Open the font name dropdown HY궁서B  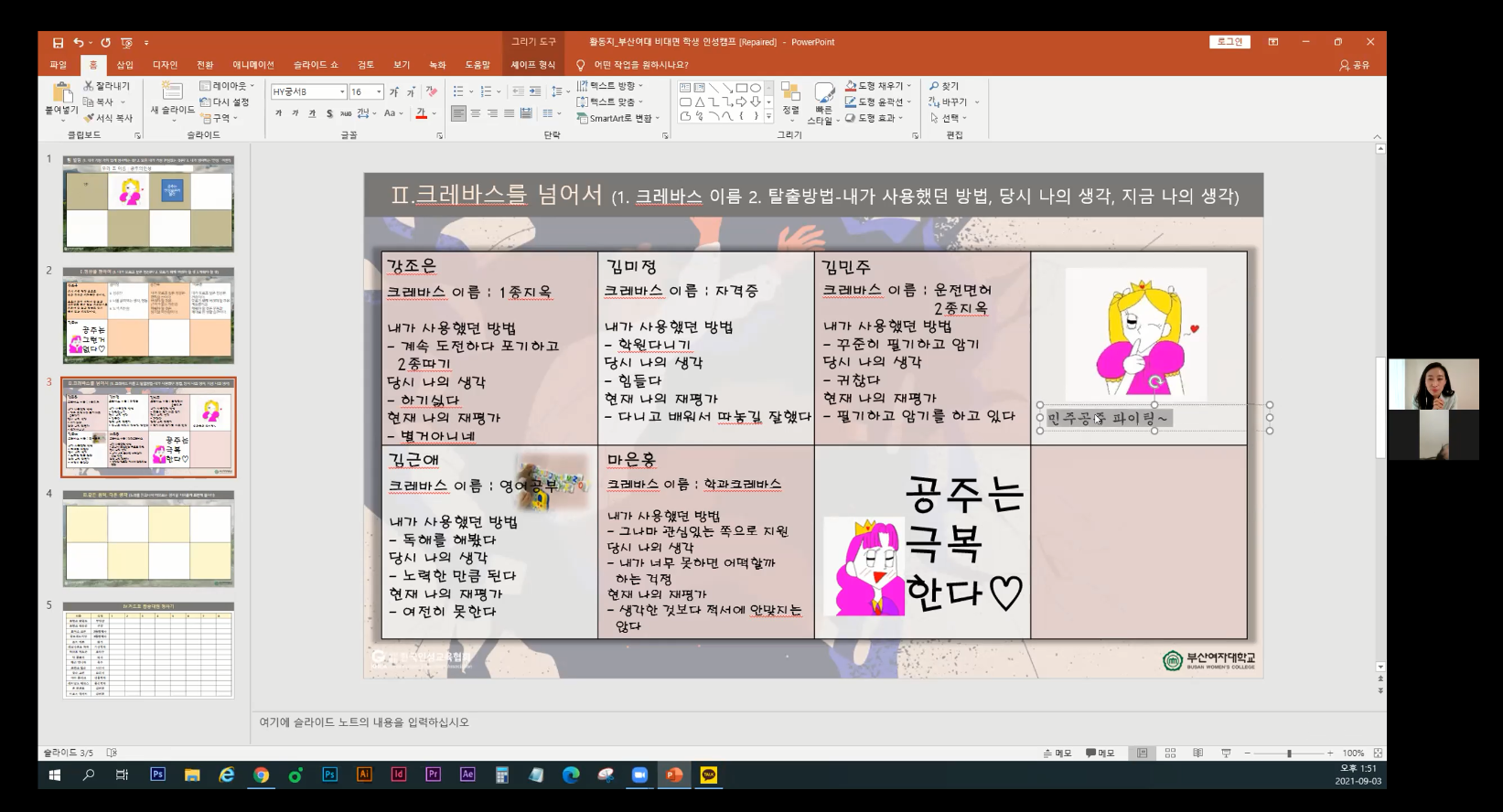(x=343, y=91)
